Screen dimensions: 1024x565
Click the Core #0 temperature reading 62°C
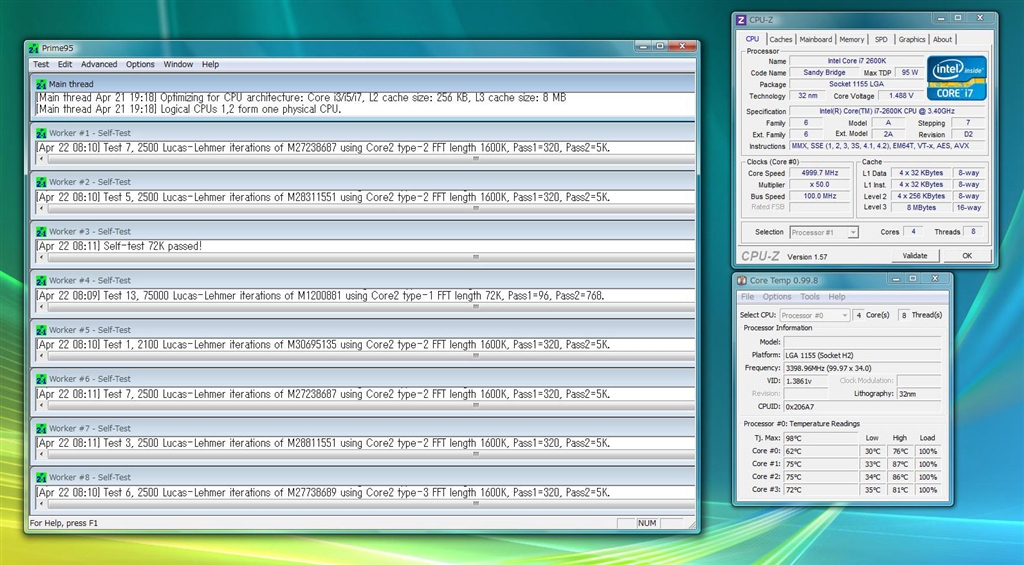pyautogui.click(x=820, y=451)
